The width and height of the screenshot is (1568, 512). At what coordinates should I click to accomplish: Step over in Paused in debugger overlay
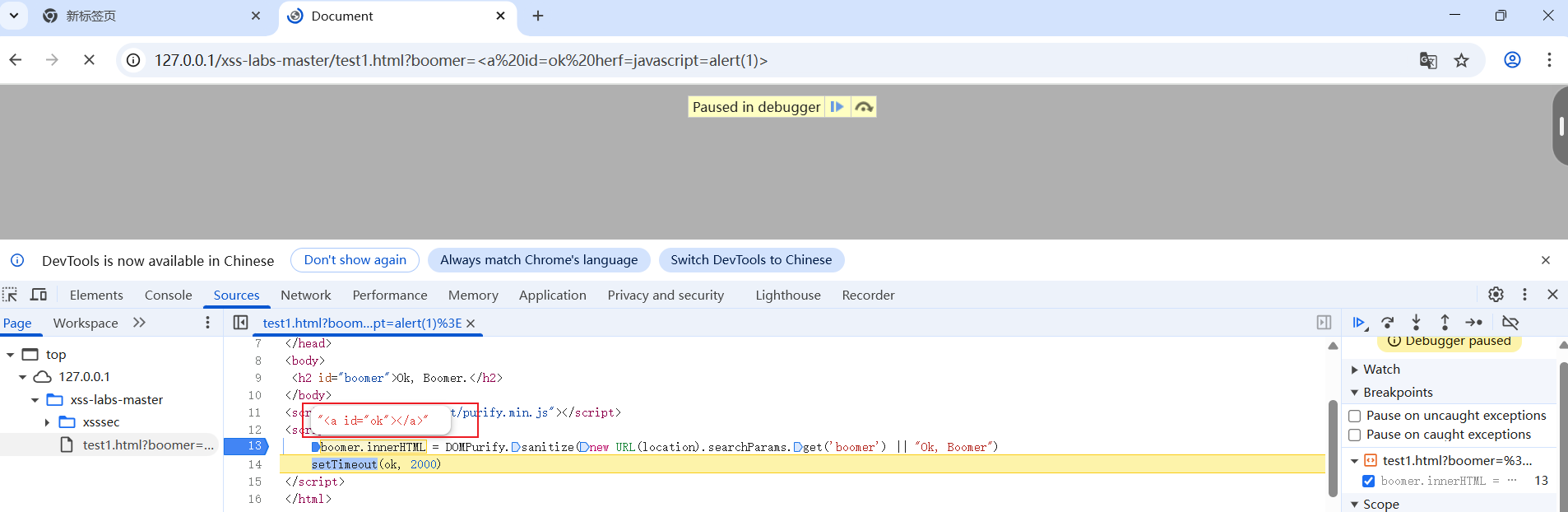(x=863, y=107)
